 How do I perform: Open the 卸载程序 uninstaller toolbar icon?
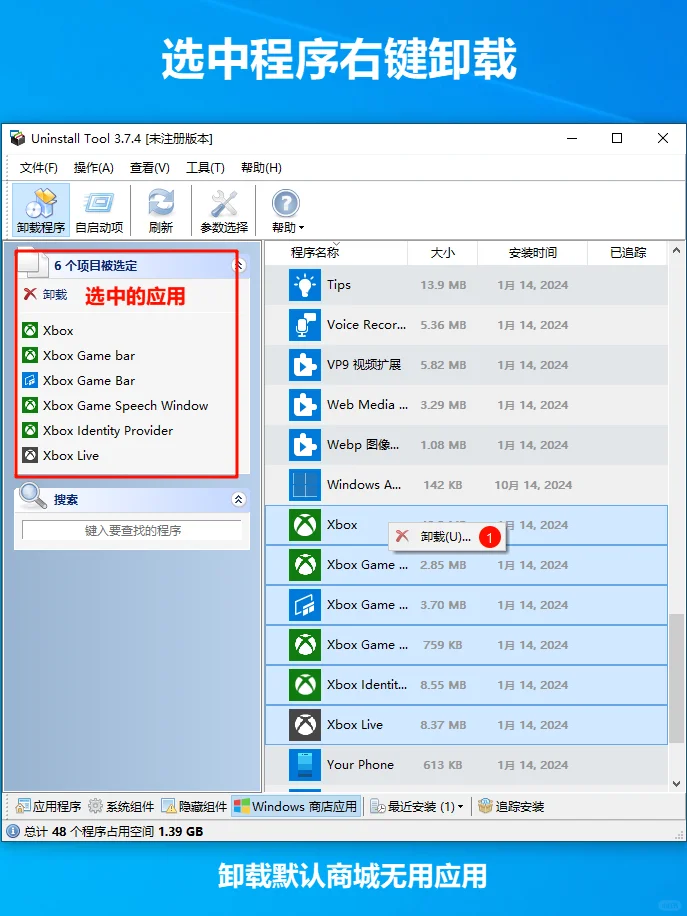click(x=41, y=209)
